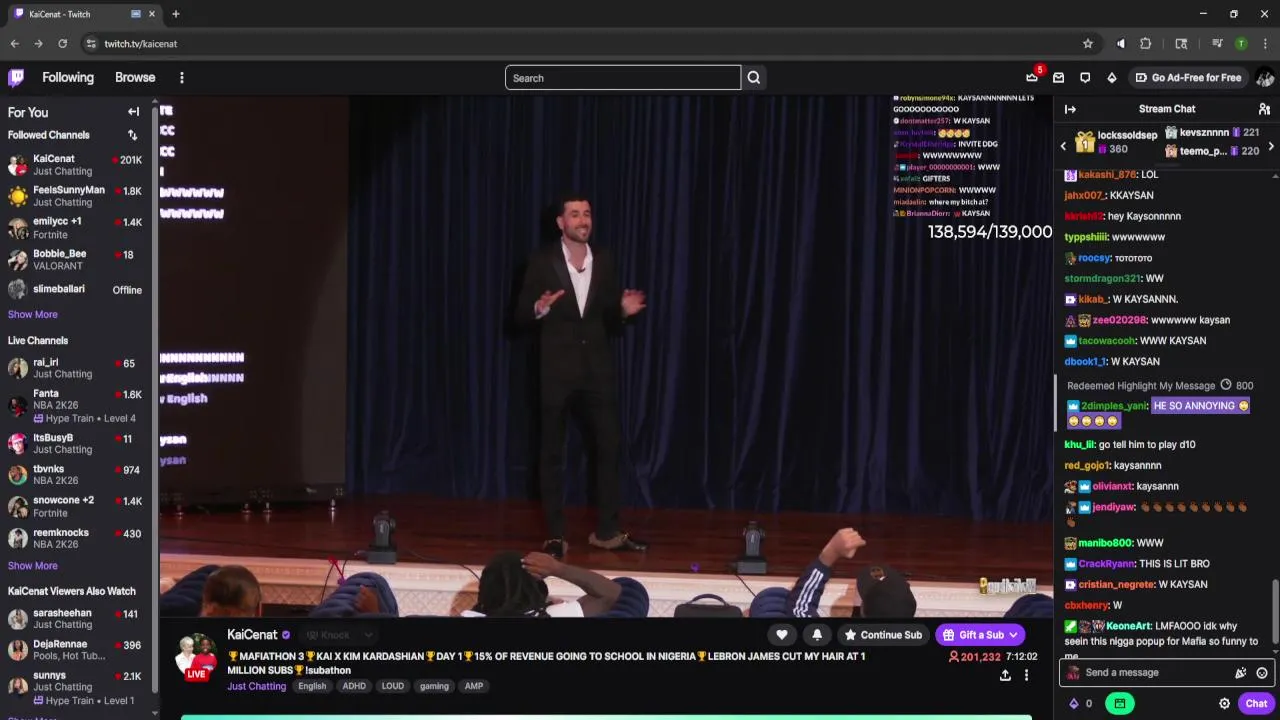The width and height of the screenshot is (1280, 720).
Task: Open Bobbie_Bee VALORANT channel
Action: tap(75, 260)
